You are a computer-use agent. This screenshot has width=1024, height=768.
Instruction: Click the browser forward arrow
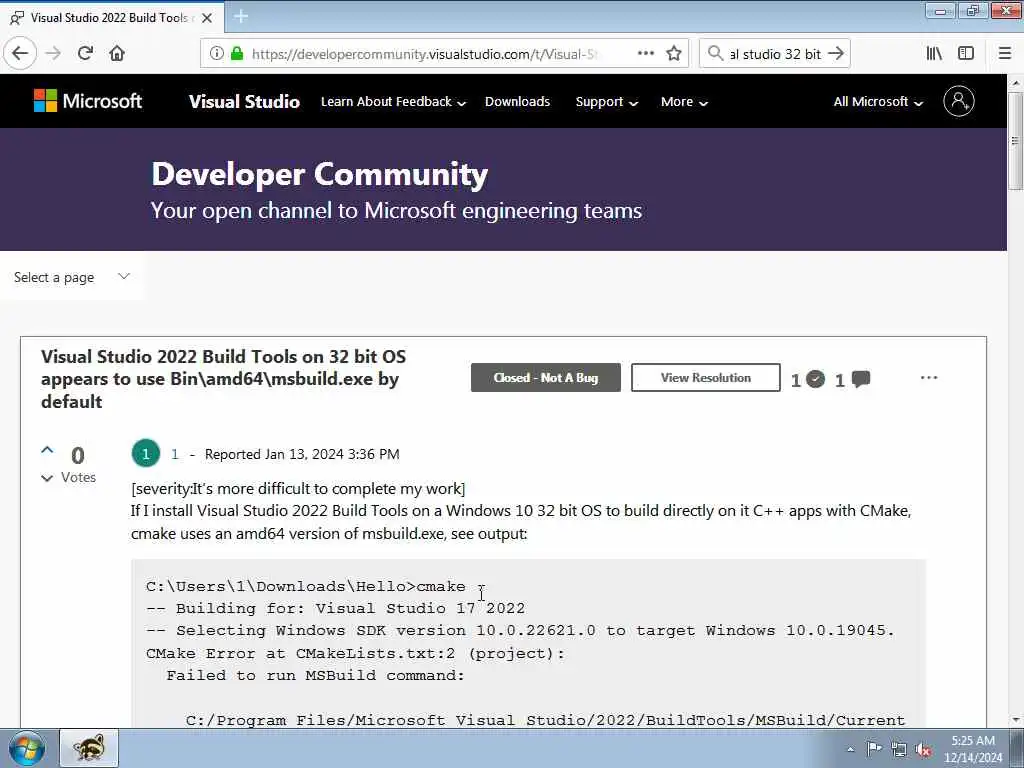54,54
